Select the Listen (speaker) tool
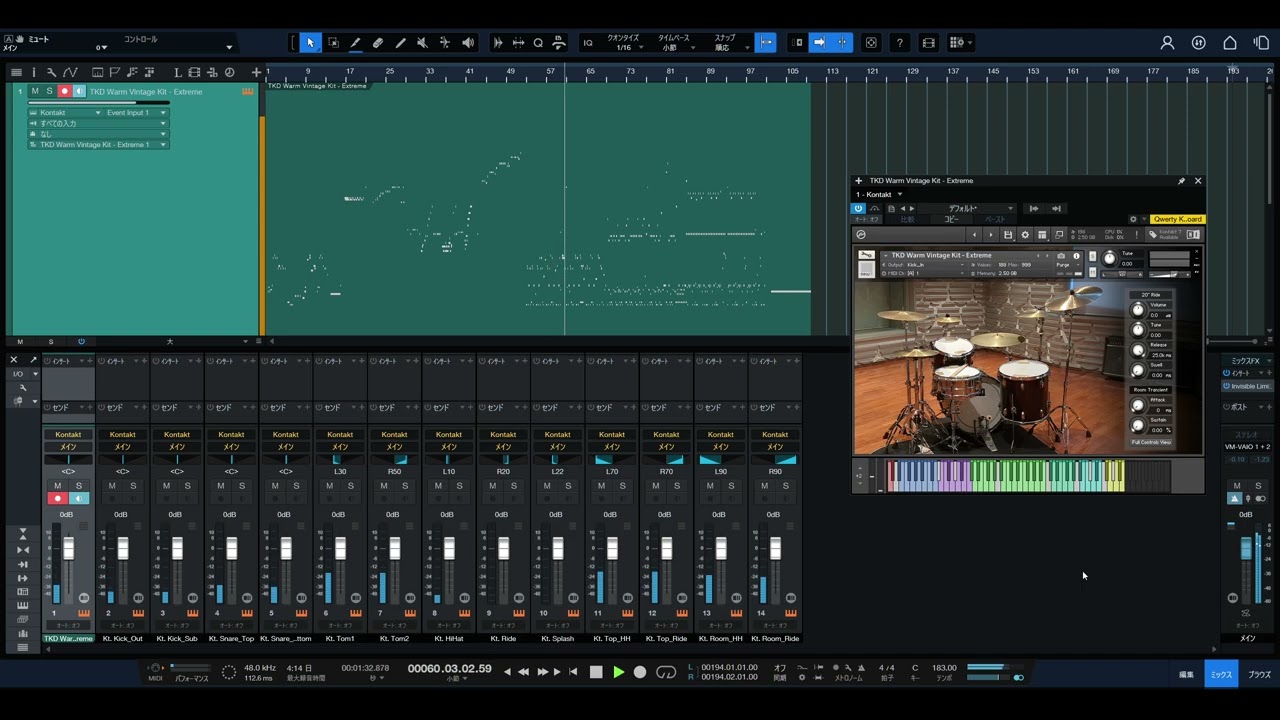 (468, 43)
